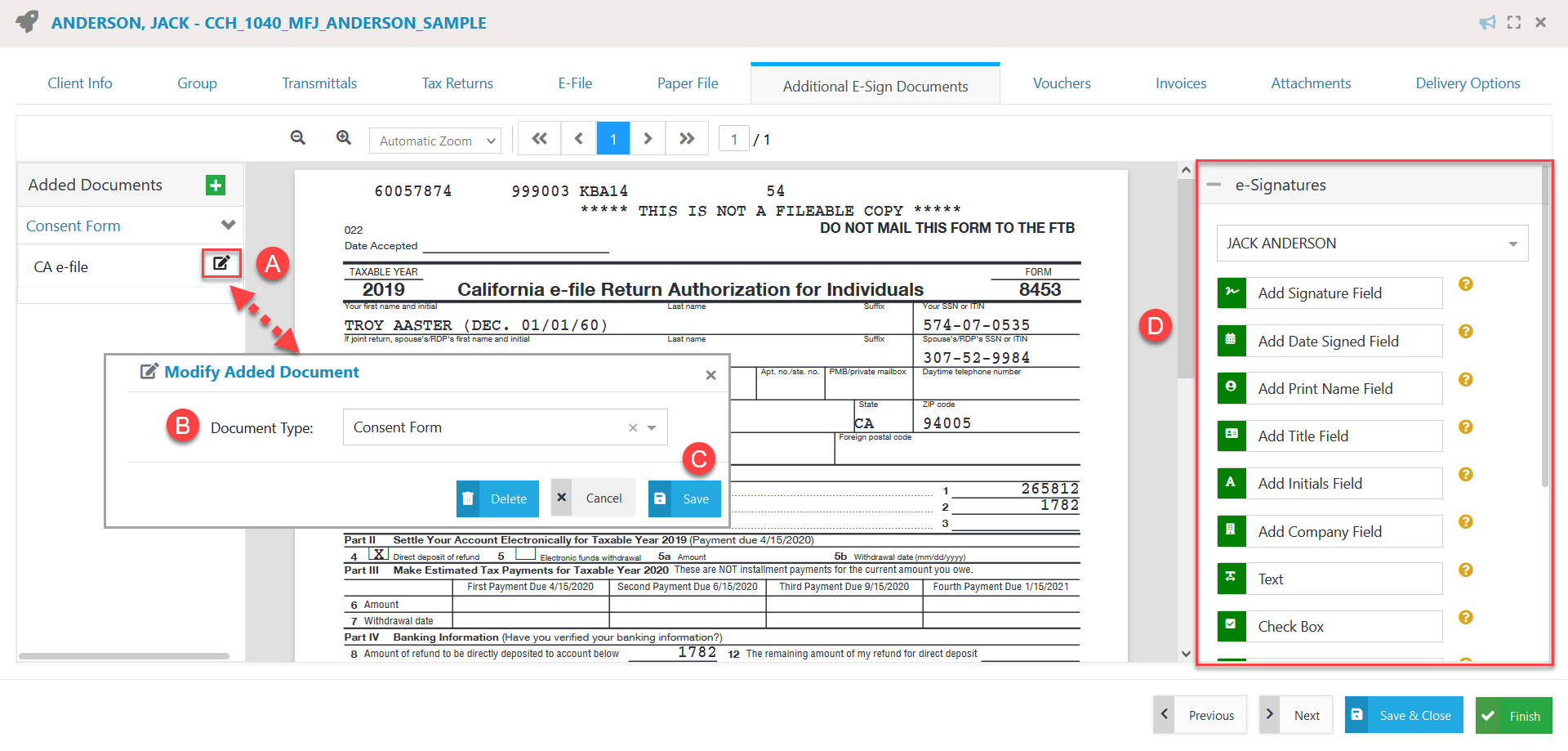The height and width of the screenshot is (751, 1568).
Task: Open the Automatic Zoom dropdown
Action: click(434, 140)
